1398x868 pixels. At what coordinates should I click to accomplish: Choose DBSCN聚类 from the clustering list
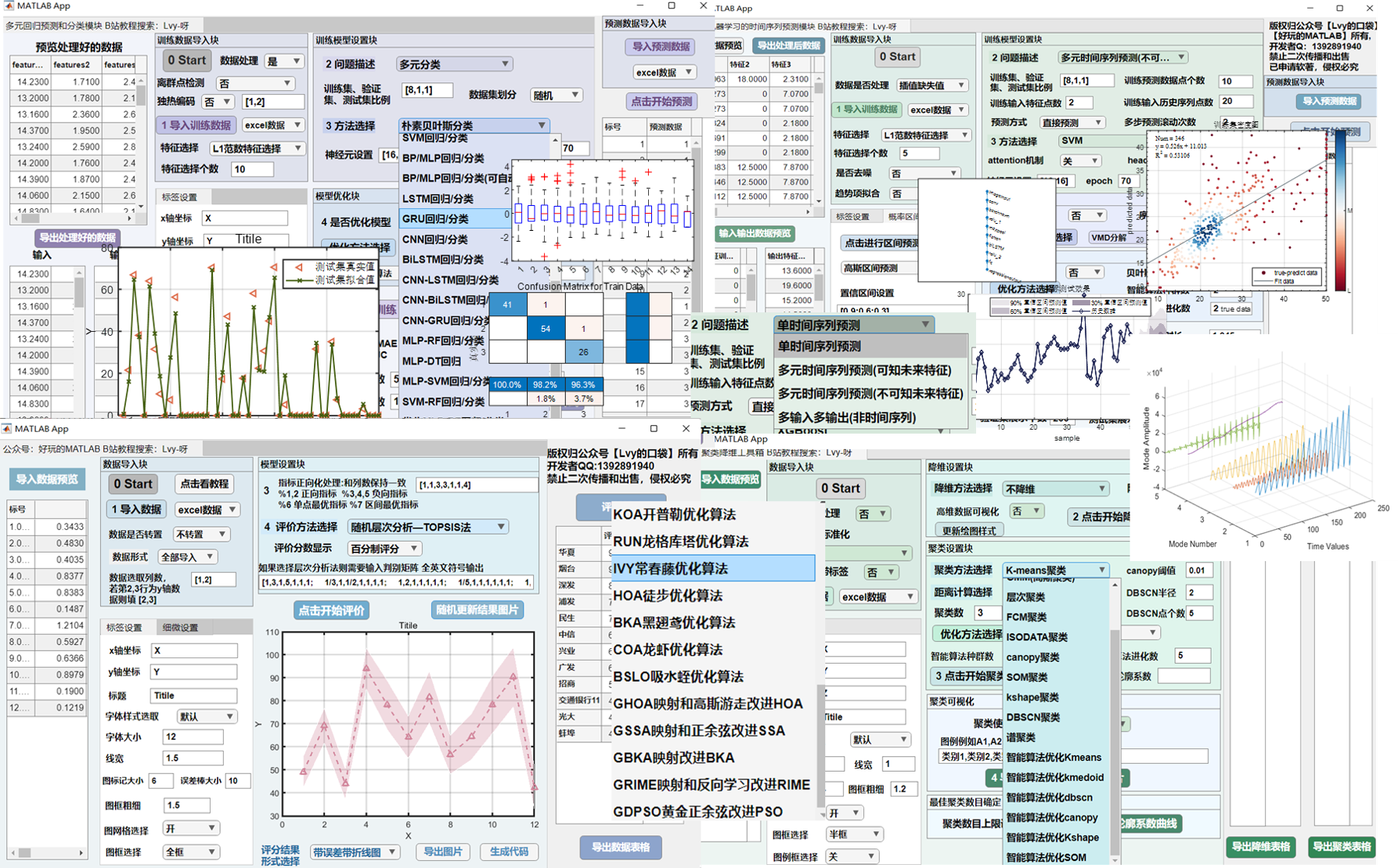(x=1033, y=718)
